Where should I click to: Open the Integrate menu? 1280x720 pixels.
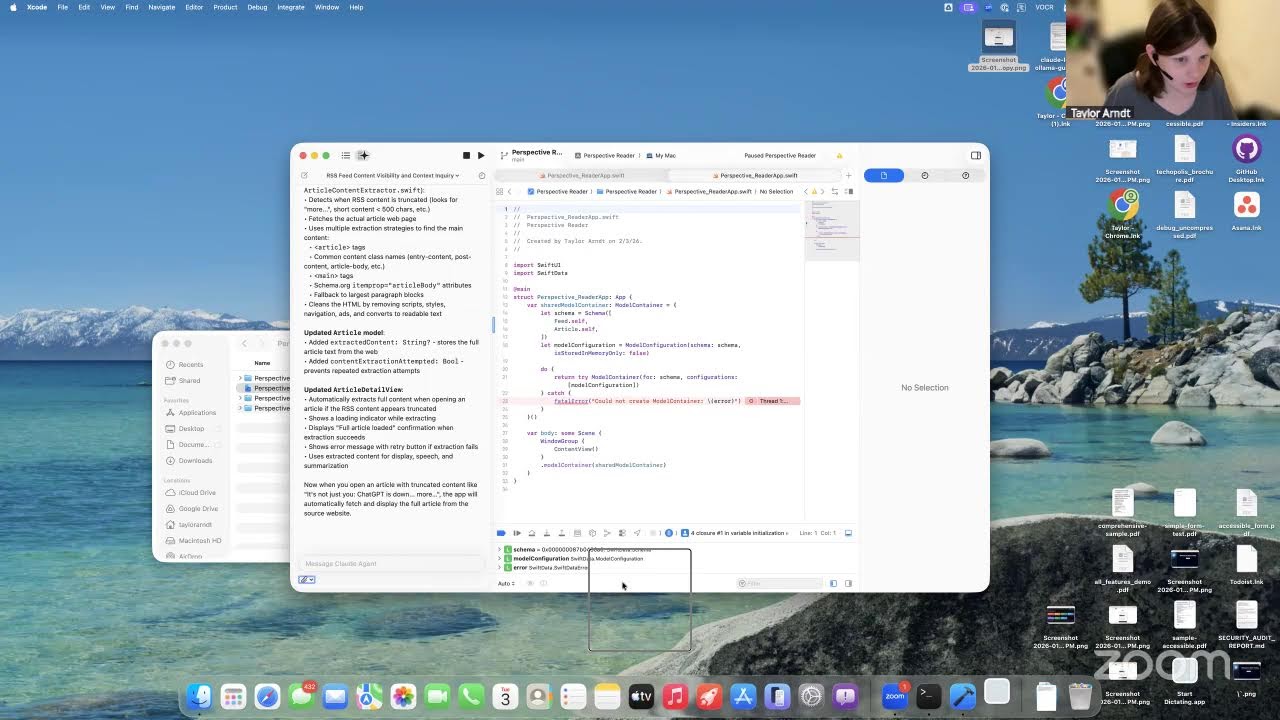291,7
